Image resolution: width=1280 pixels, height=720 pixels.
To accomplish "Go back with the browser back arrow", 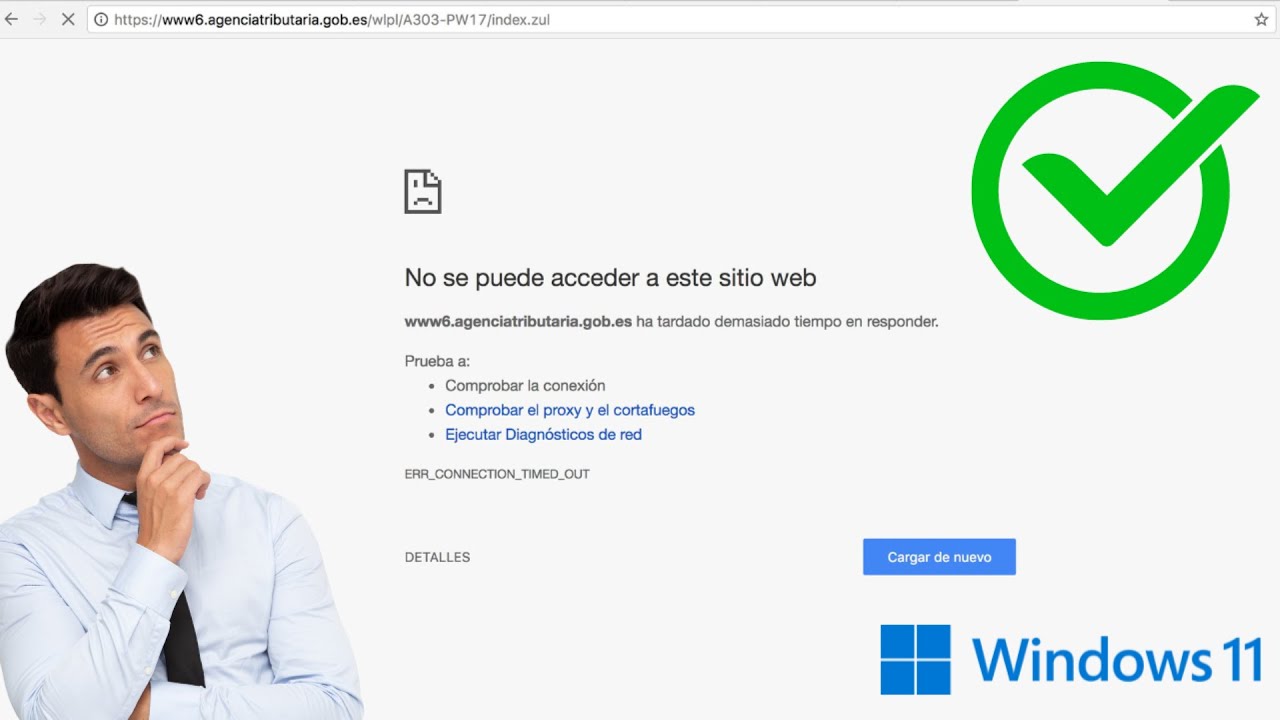I will coord(11,19).
